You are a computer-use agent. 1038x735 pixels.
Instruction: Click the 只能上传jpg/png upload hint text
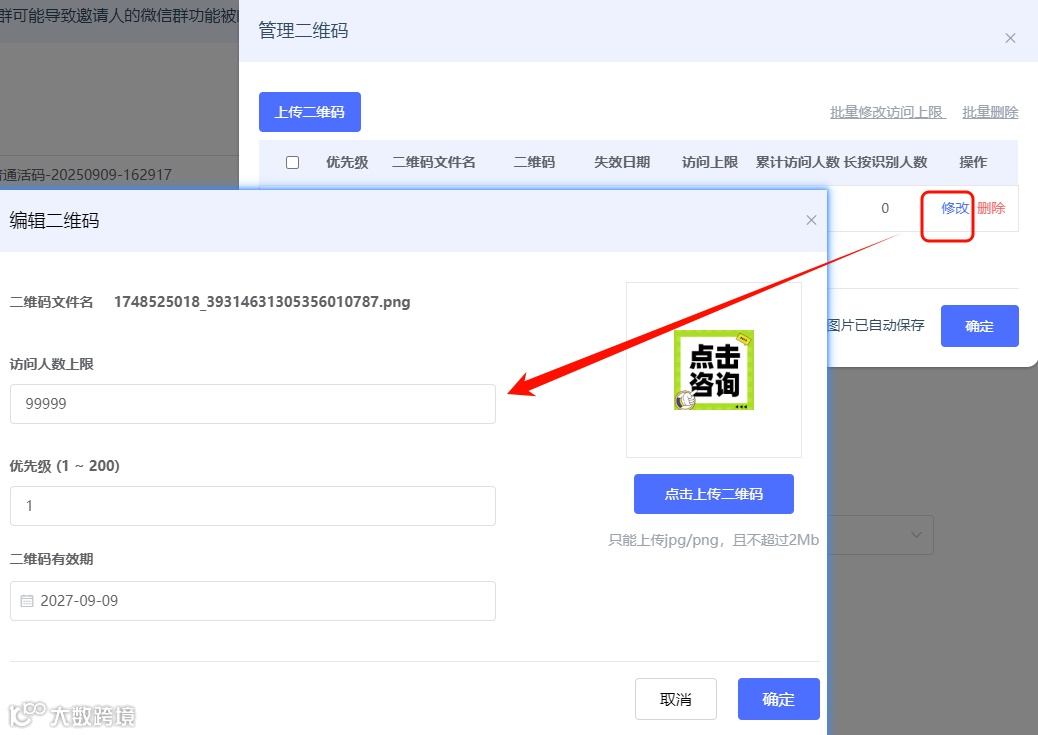click(x=714, y=540)
